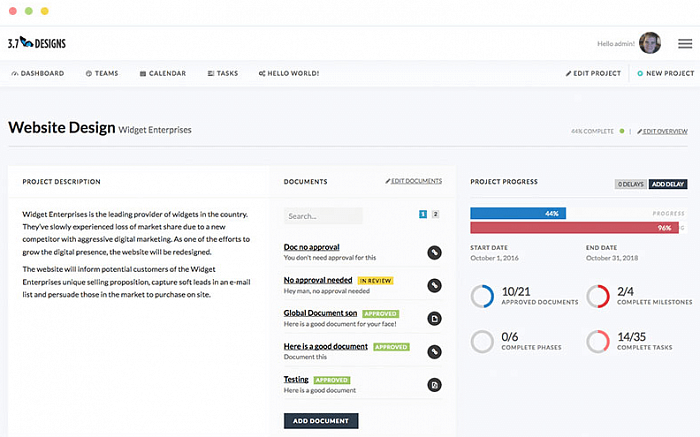Screen dimensions: 700x437
Task: Open the Doc no approval document
Action: [312, 247]
